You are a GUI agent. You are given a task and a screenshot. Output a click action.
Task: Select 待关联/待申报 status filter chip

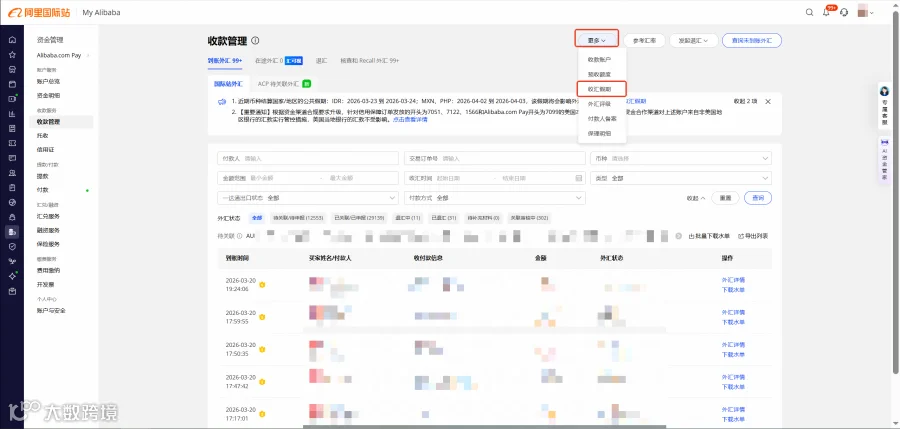tap(298, 218)
